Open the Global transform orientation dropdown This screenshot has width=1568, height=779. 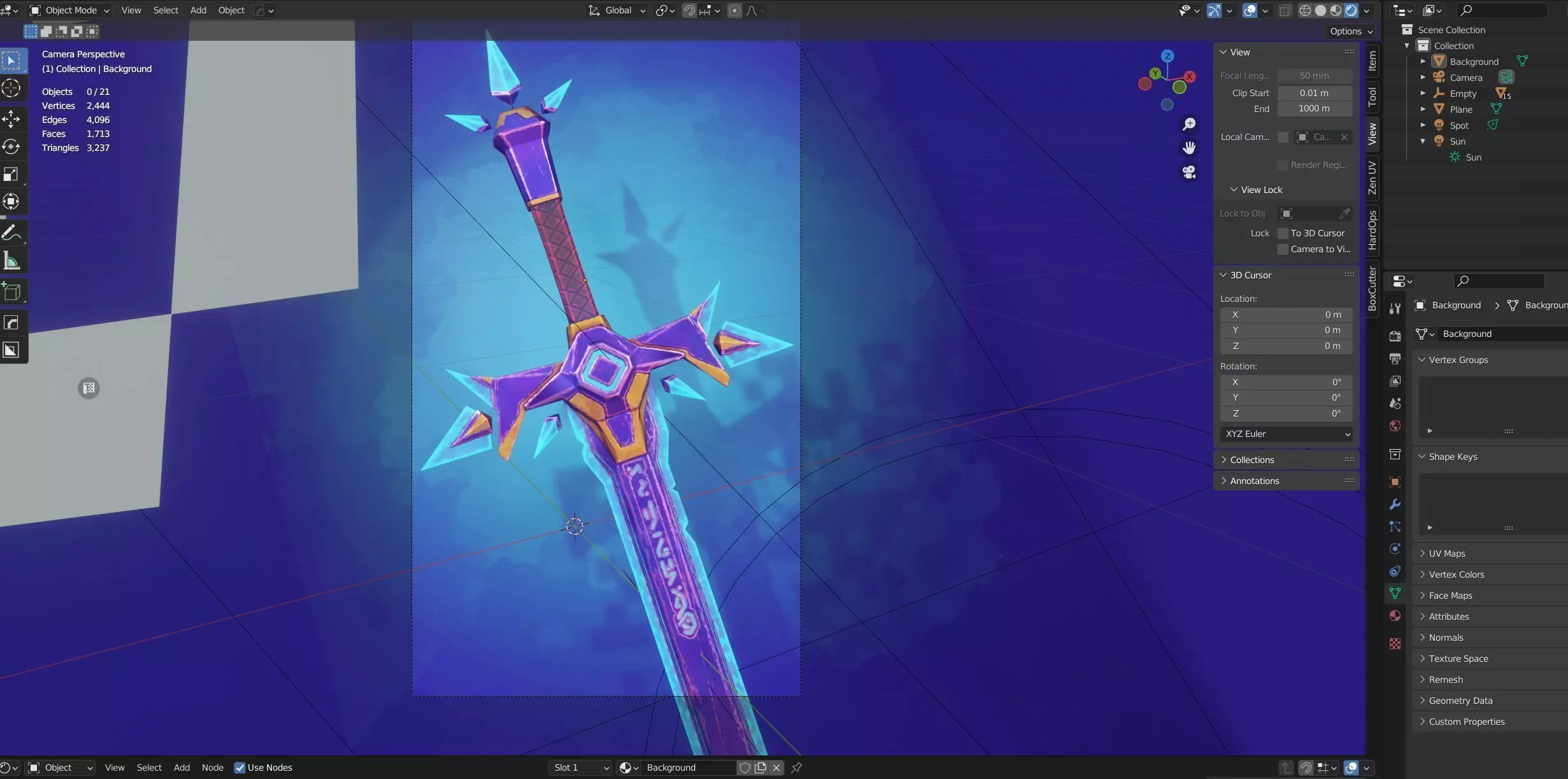[617, 10]
